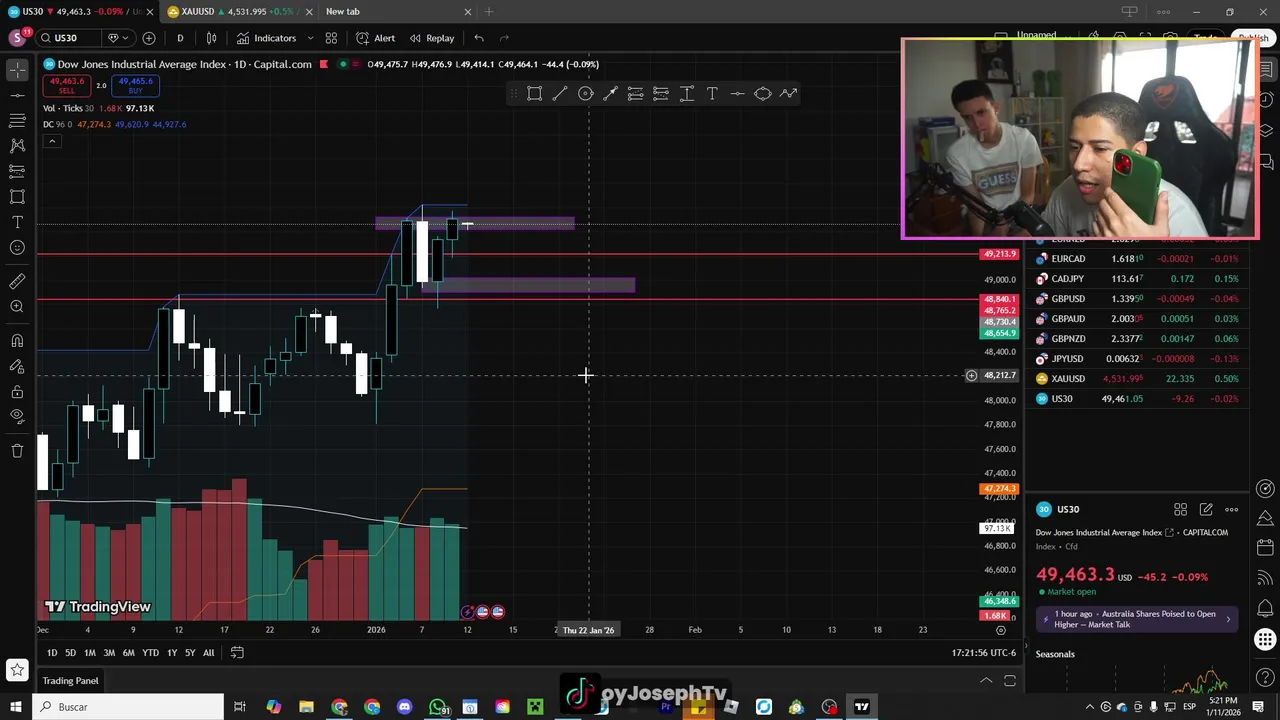Open favorites star at sidebar bottom

point(17,670)
